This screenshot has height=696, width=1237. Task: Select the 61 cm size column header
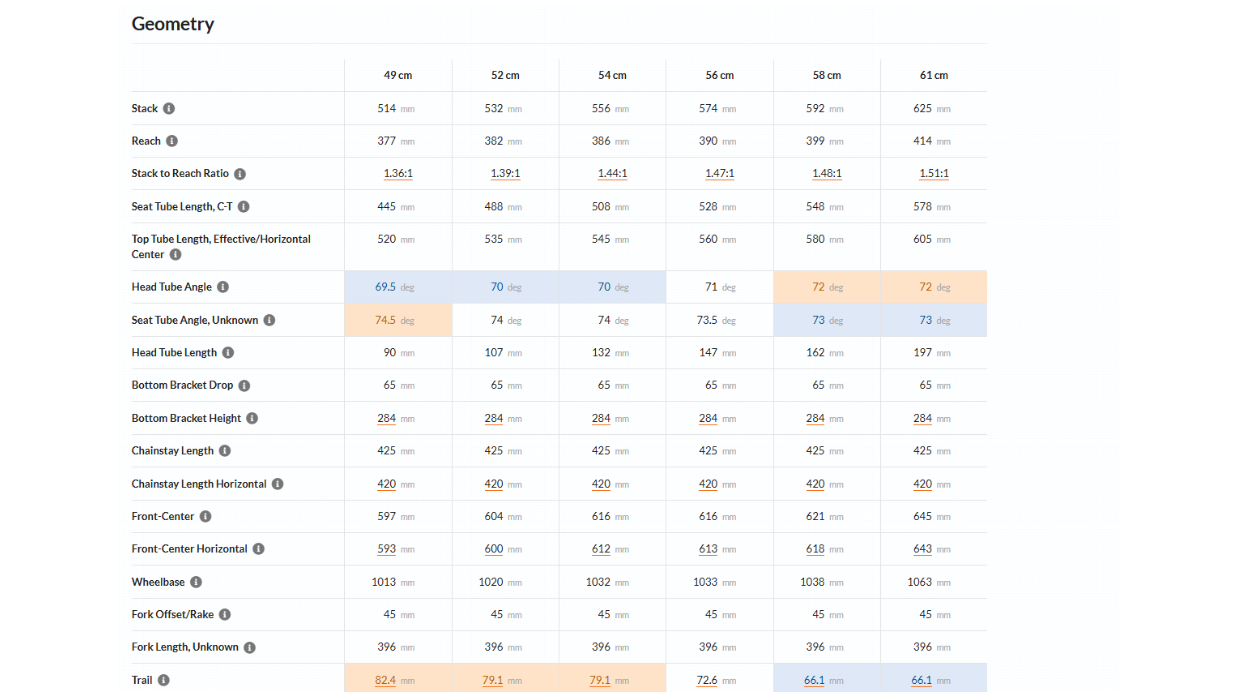[x=934, y=76]
